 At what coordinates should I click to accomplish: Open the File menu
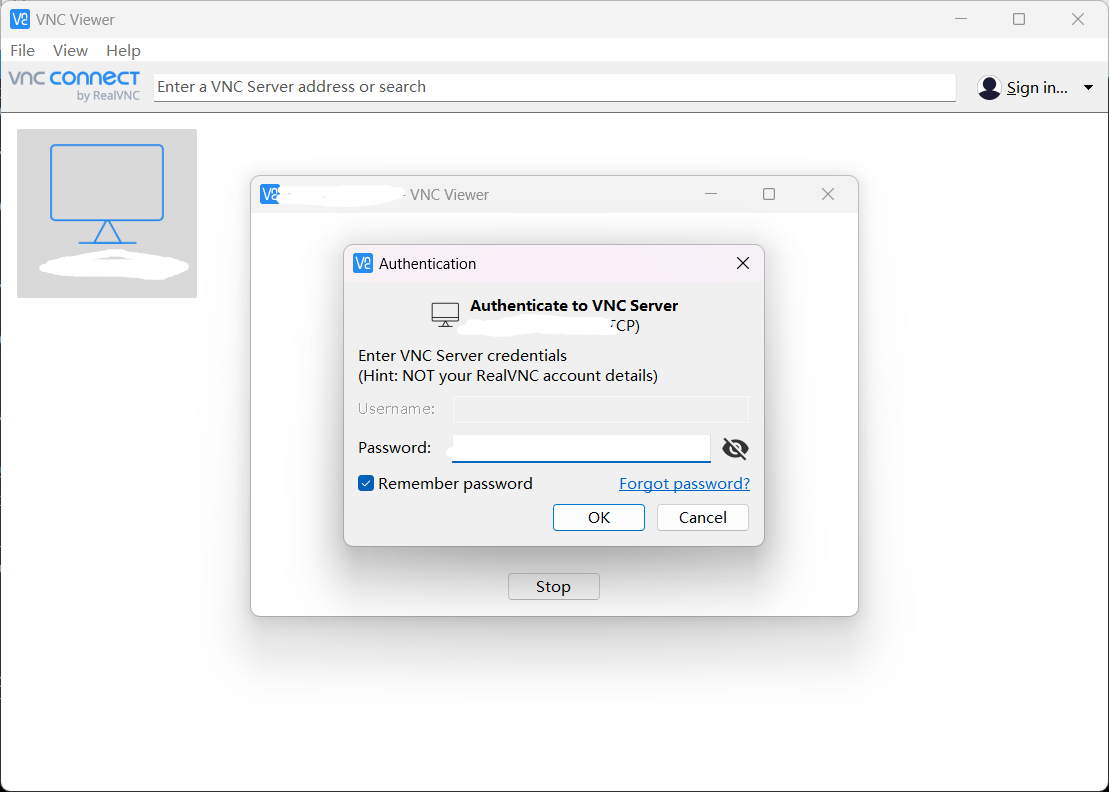[x=22, y=50]
